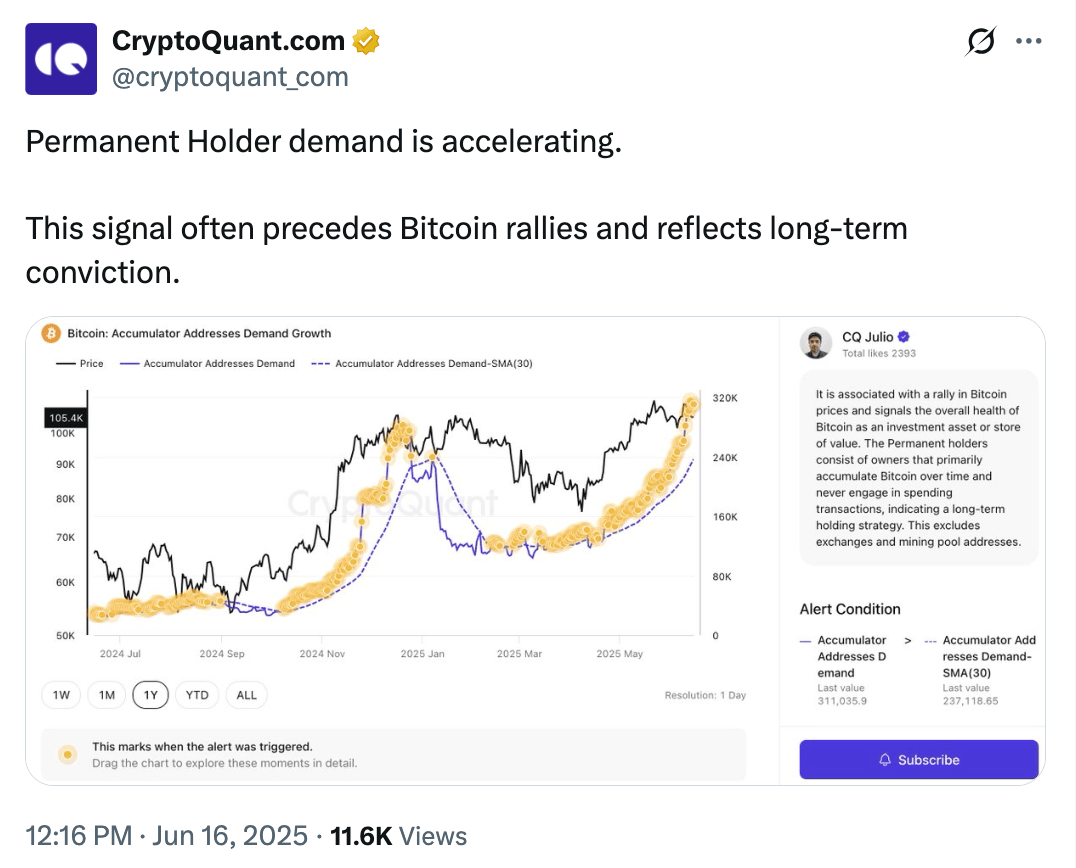Click the CryptoQuant profile avatar logo
The height and width of the screenshot is (868, 1076).
61,59
